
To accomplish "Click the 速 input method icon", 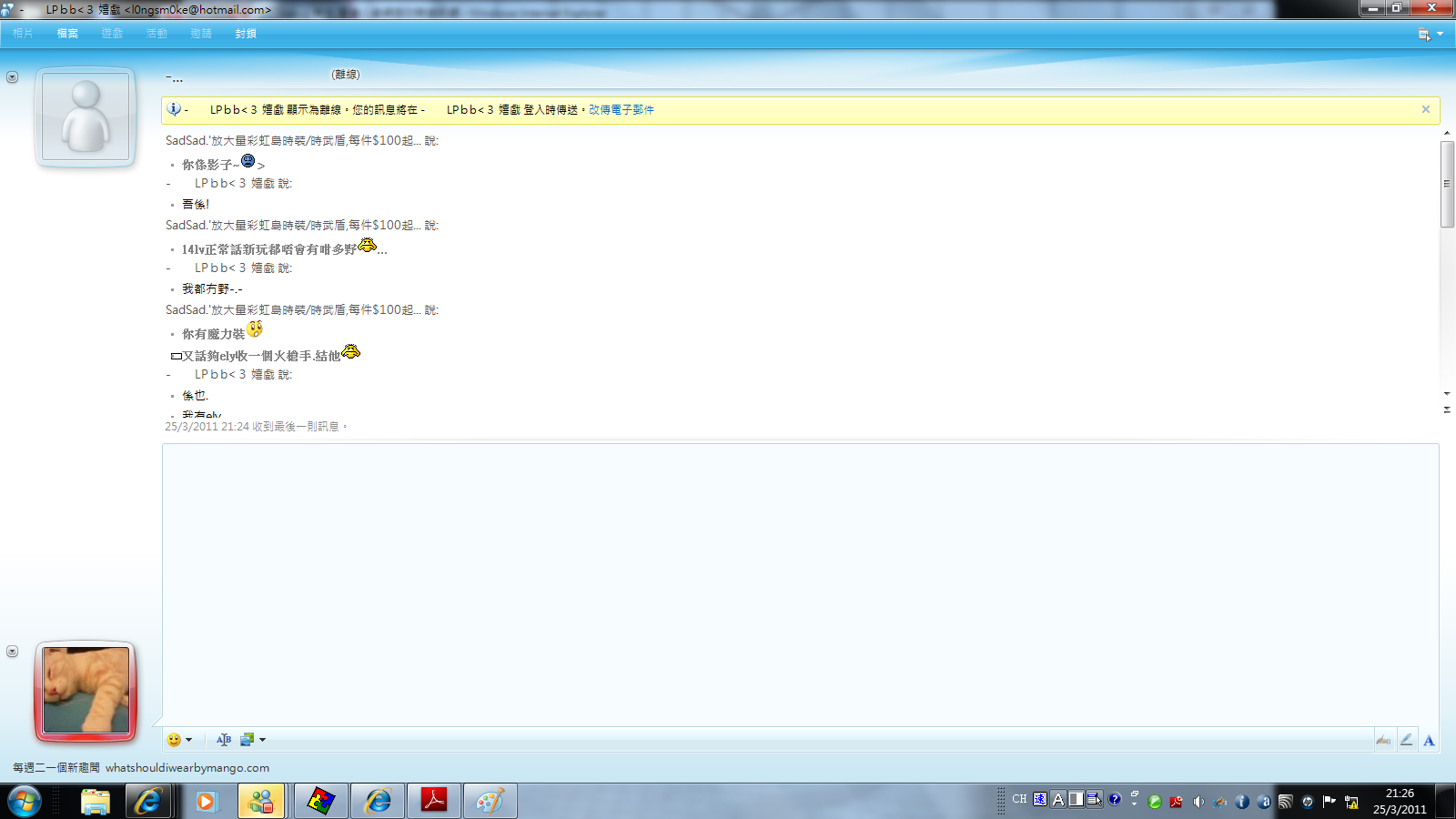I will 1040,799.
